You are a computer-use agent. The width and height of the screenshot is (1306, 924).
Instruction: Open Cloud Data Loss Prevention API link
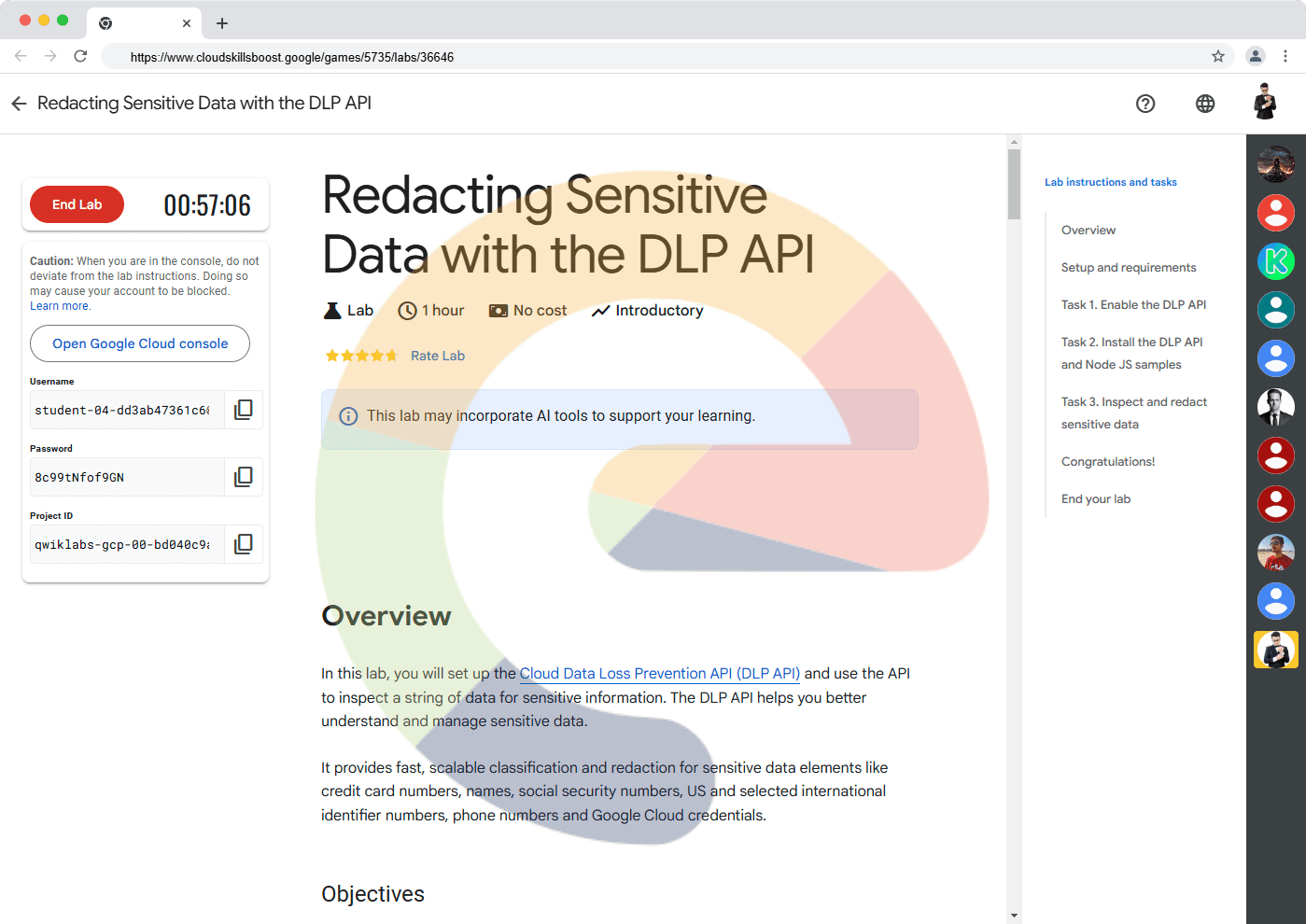(x=659, y=674)
